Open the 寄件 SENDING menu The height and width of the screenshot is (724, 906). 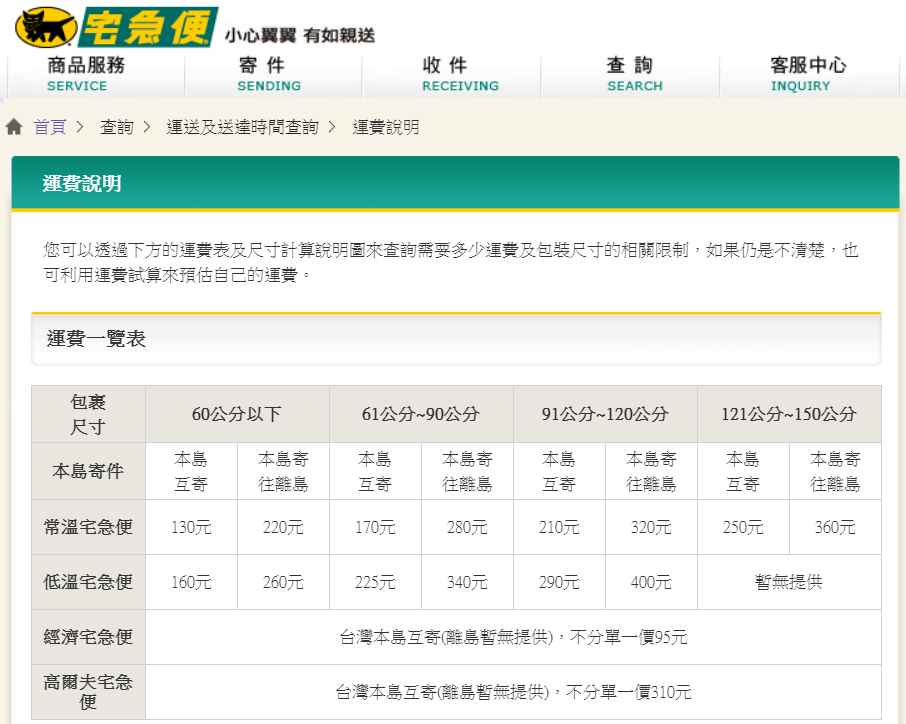269,74
